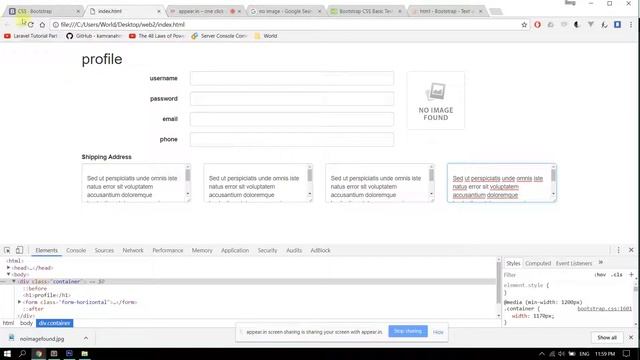The image size is (640, 360).
Task: Open the Audits tab
Action: 294,250
